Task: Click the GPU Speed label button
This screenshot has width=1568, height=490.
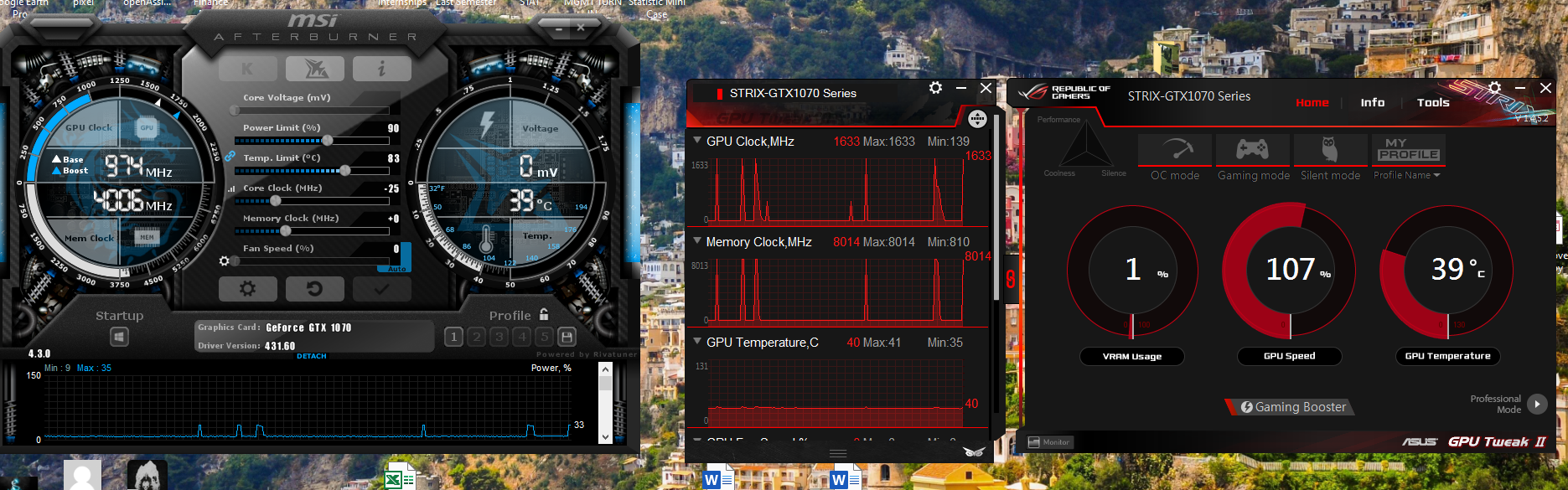Action: pos(1290,356)
